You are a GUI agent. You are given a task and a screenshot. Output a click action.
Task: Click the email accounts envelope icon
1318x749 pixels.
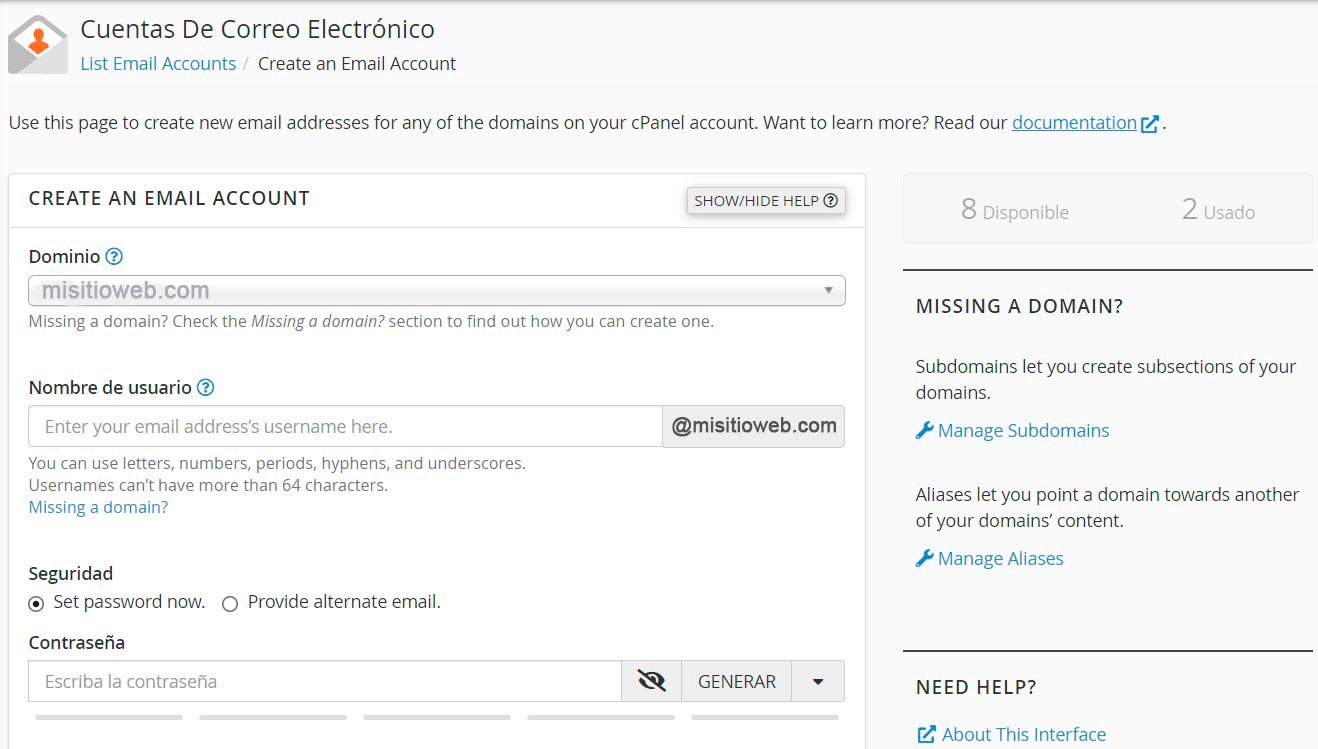[38, 45]
